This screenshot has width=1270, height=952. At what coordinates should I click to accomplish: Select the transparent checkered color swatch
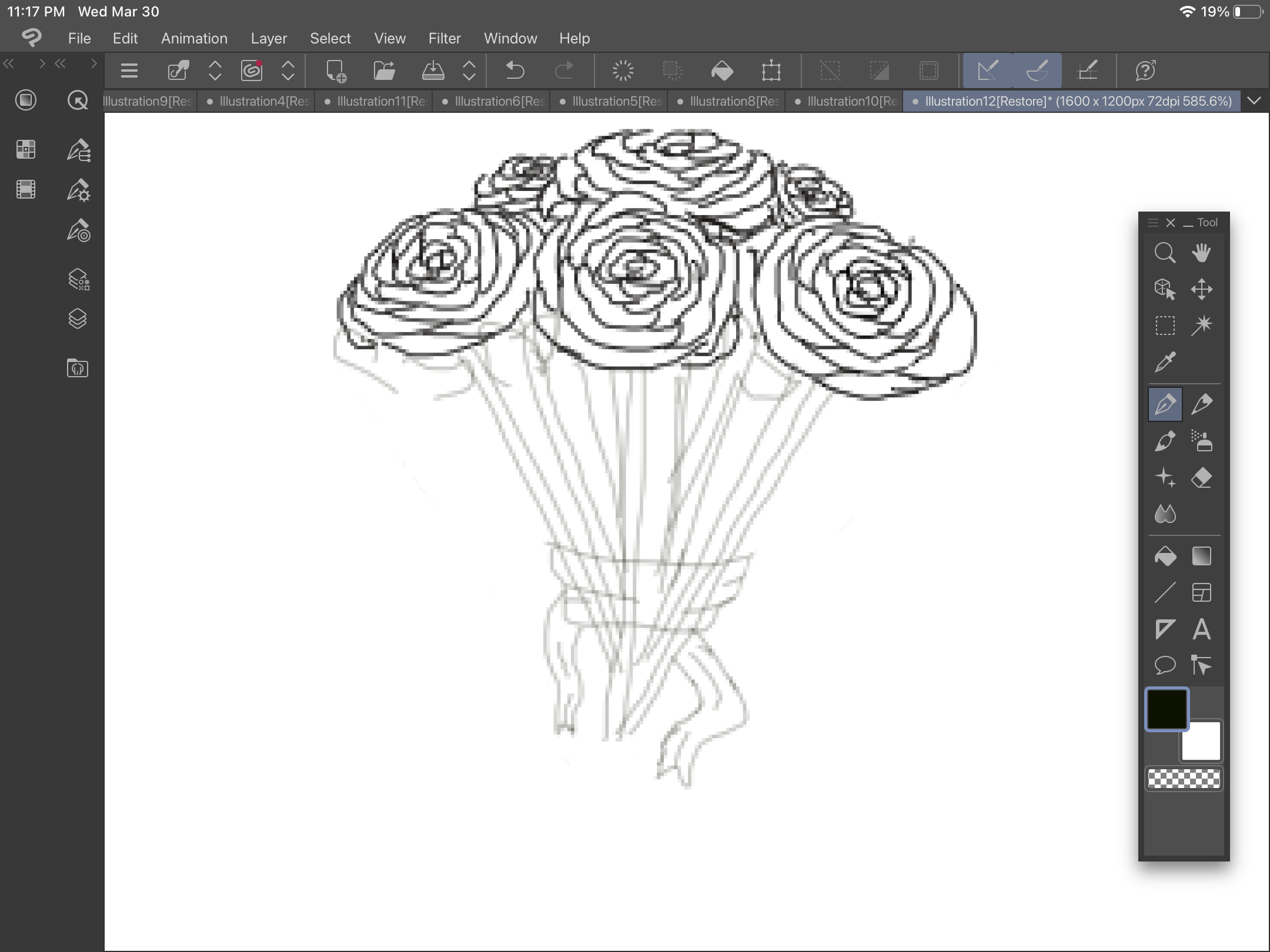pos(1184,779)
